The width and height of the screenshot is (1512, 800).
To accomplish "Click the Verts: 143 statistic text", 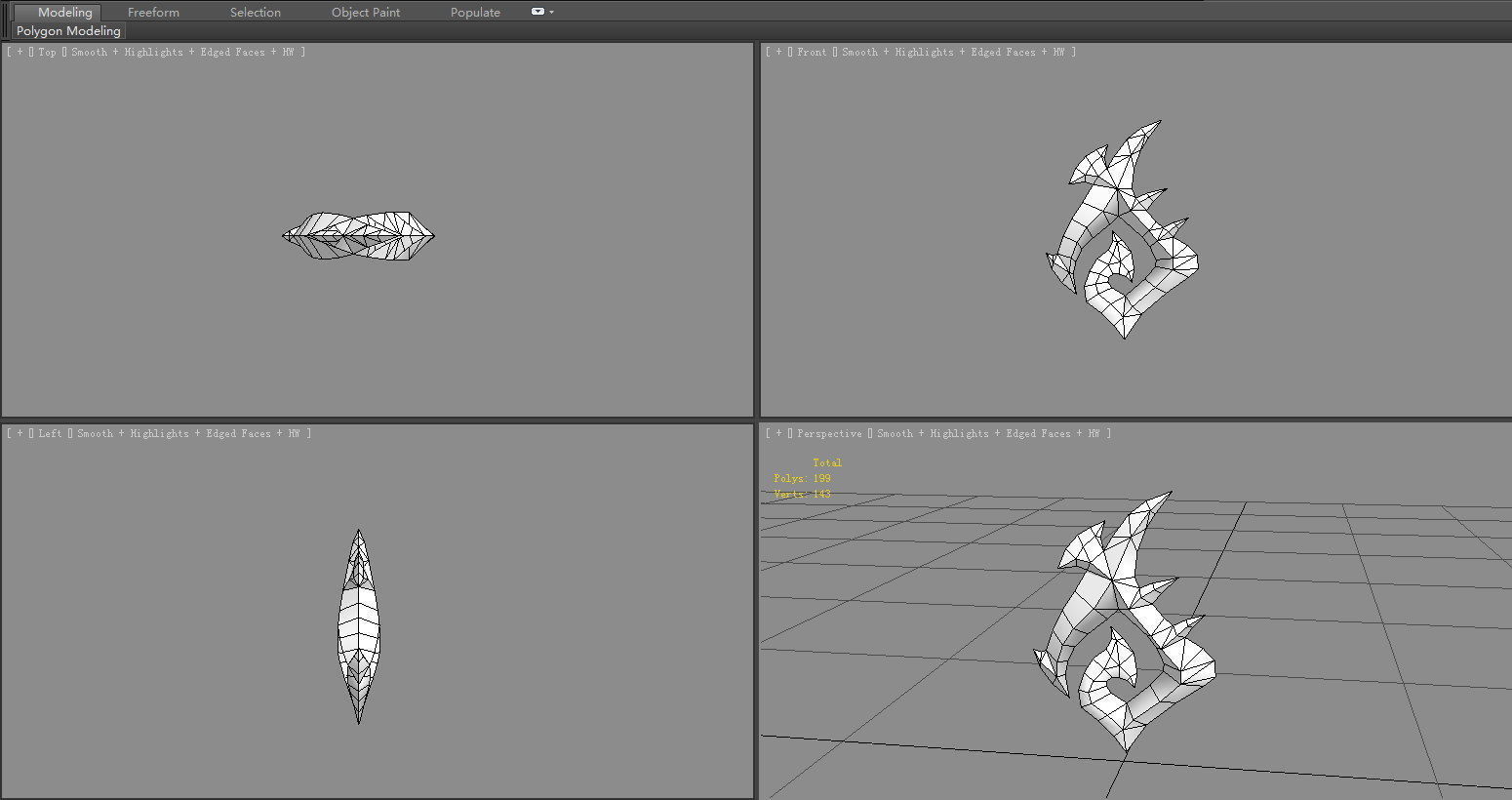I will pos(802,494).
